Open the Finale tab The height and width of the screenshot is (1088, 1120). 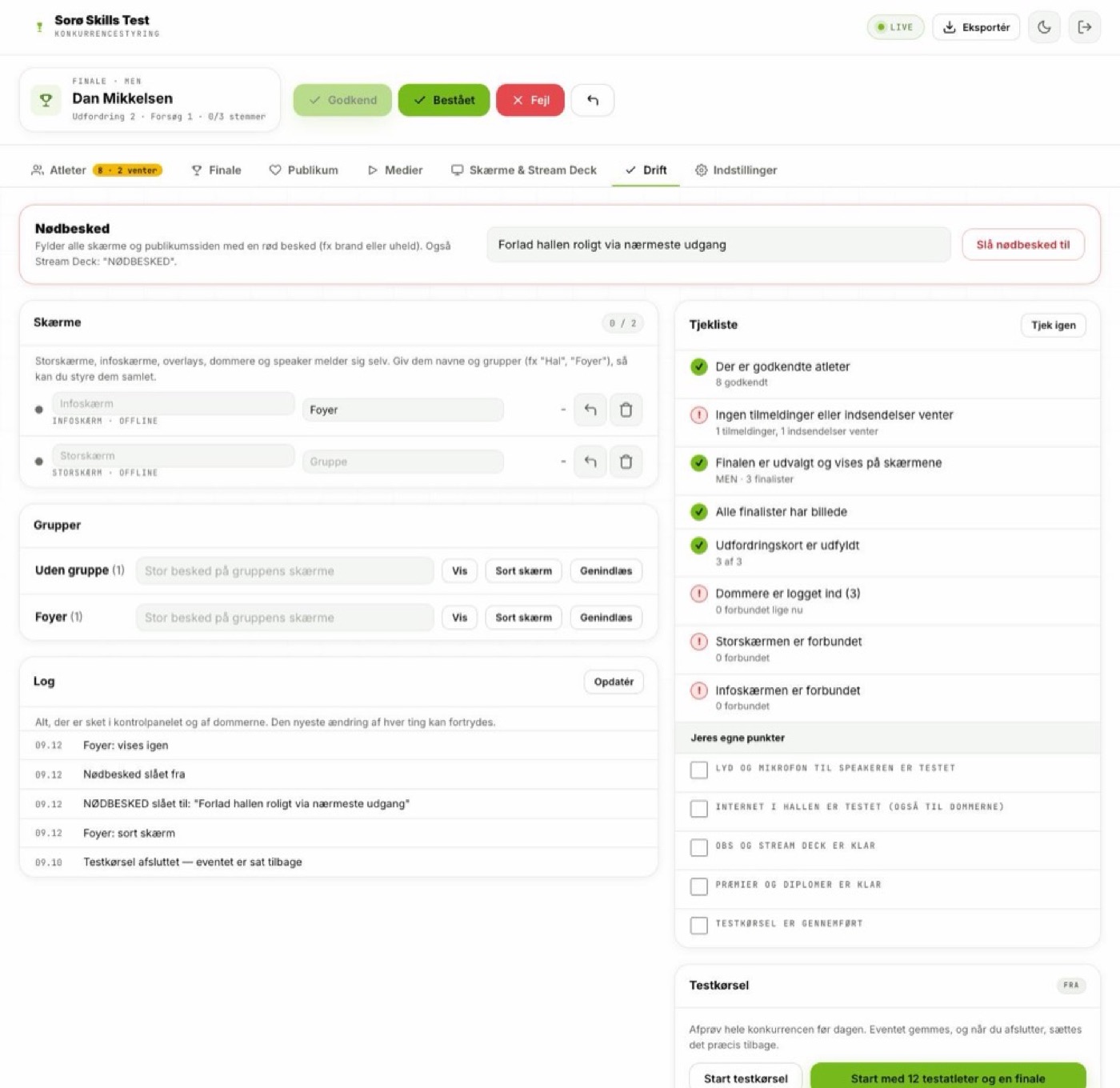point(216,170)
